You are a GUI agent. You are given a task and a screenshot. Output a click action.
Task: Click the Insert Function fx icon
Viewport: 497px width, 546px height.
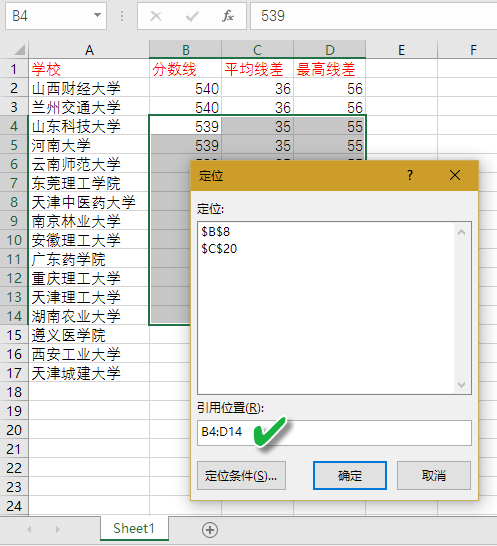228,16
